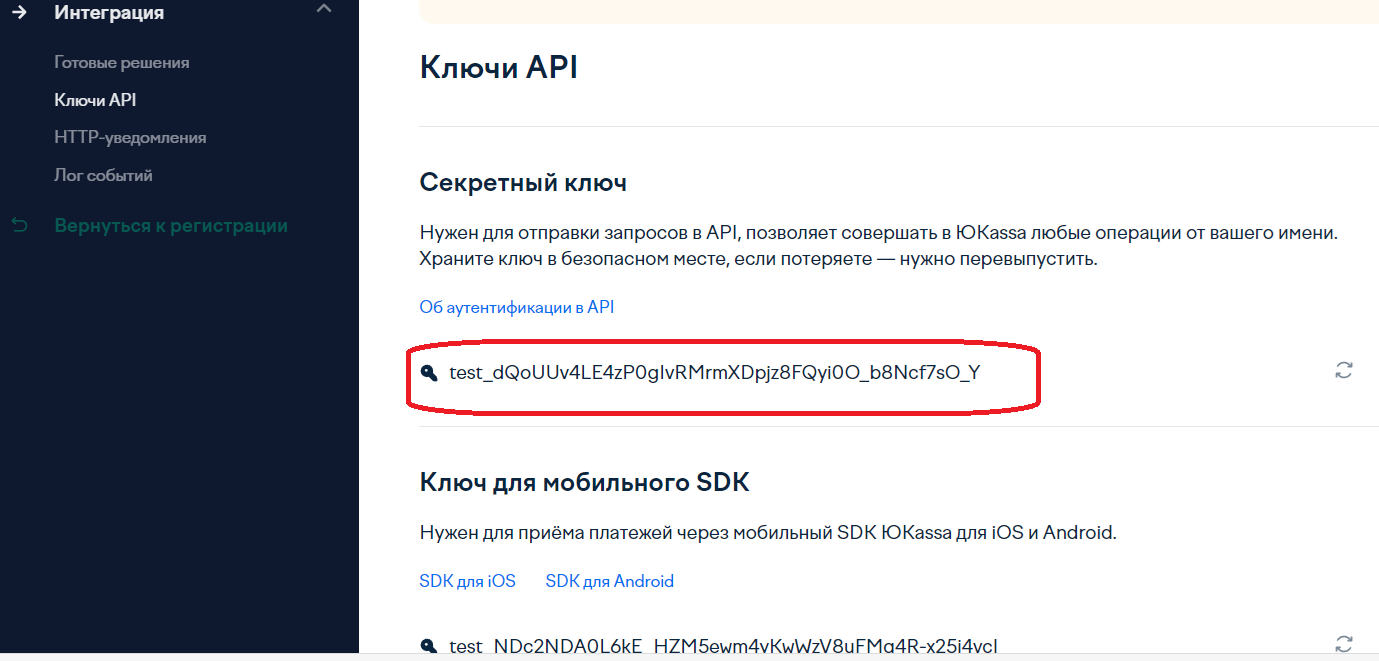
Task: Click the Ключ для мобильного SDK heading
Action: (x=584, y=483)
